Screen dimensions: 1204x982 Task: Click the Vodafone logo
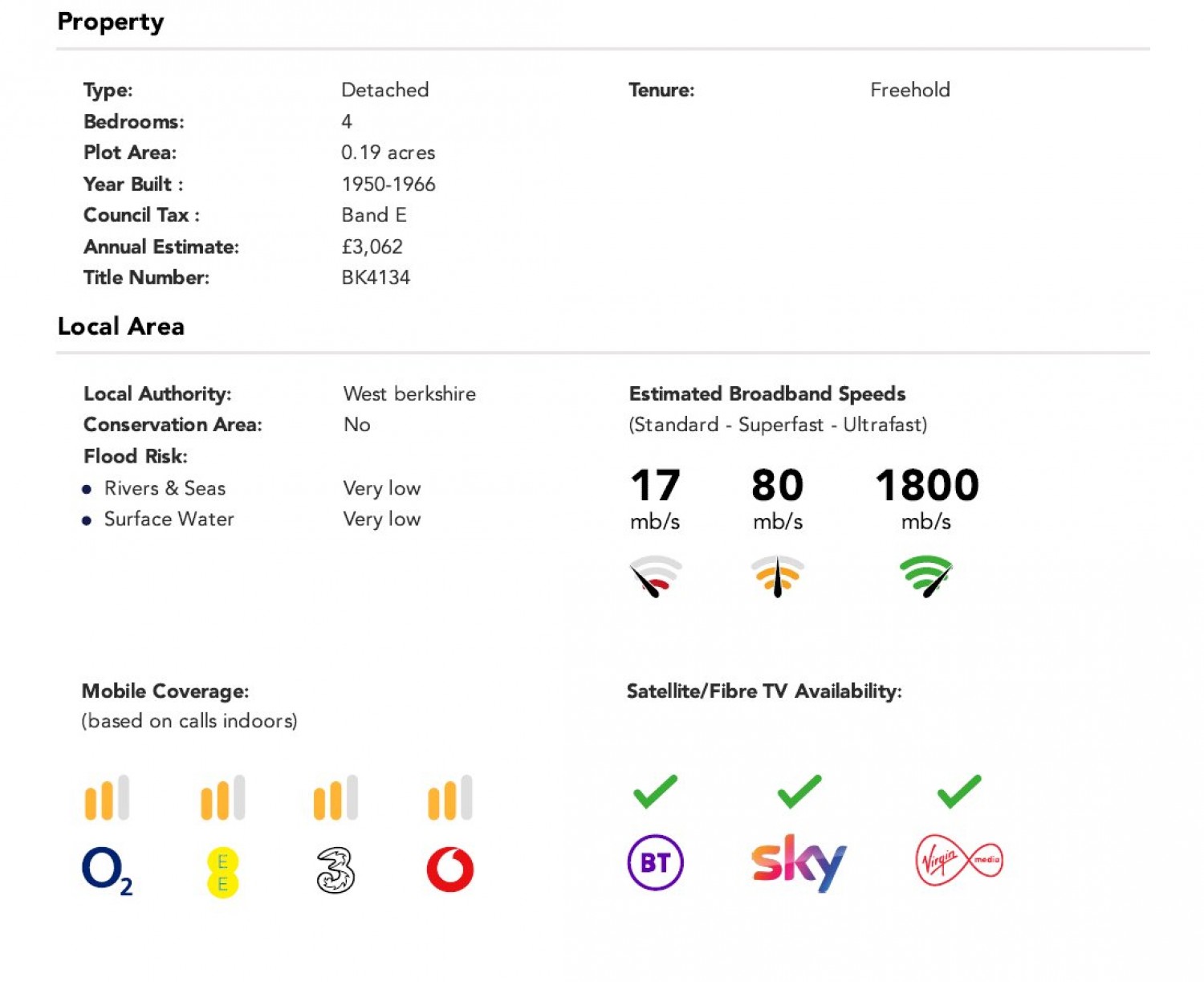click(x=450, y=870)
